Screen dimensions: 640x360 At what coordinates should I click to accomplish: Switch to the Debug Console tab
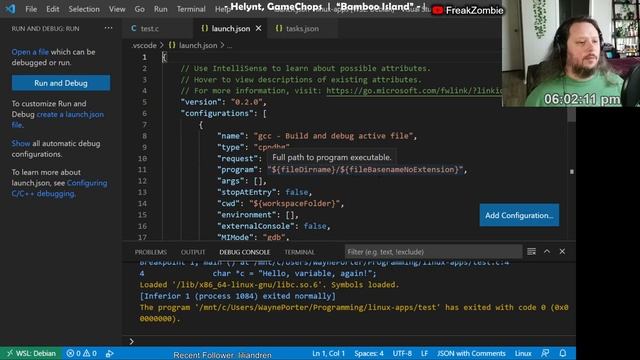(x=244, y=252)
